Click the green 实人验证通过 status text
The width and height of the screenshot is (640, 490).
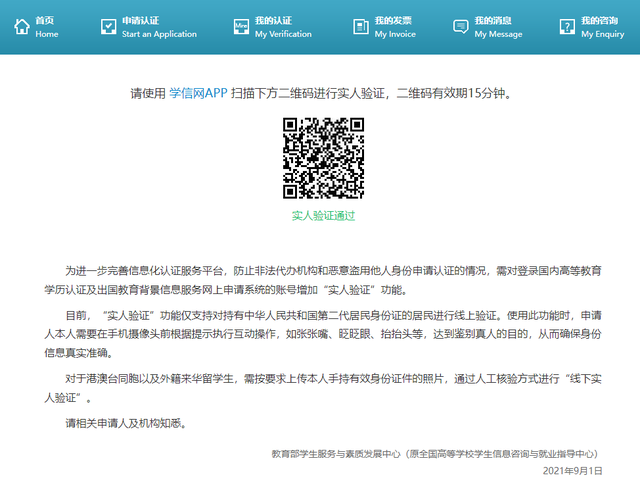coord(323,216)
